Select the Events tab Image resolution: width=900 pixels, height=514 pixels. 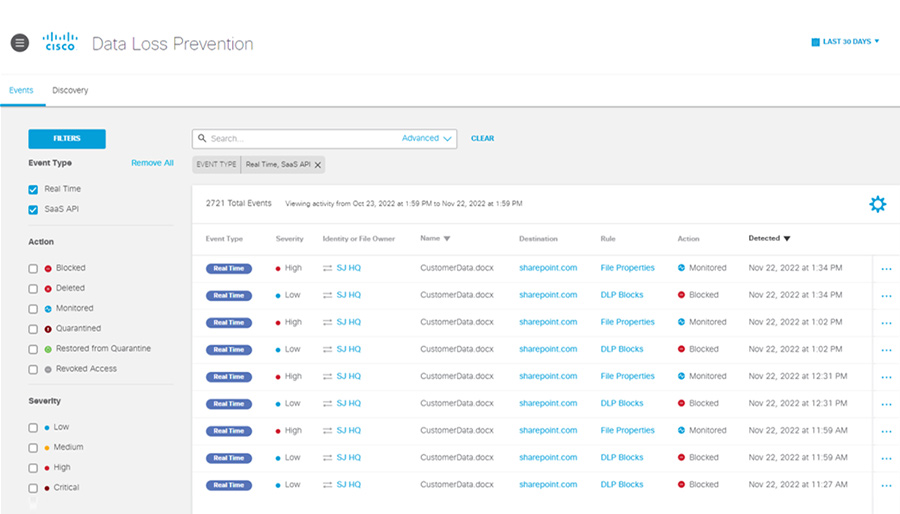21,90
